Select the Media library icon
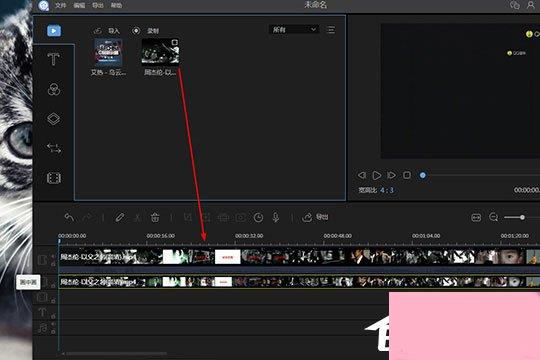This screenshot has height=360, width=540. [54, 31]
